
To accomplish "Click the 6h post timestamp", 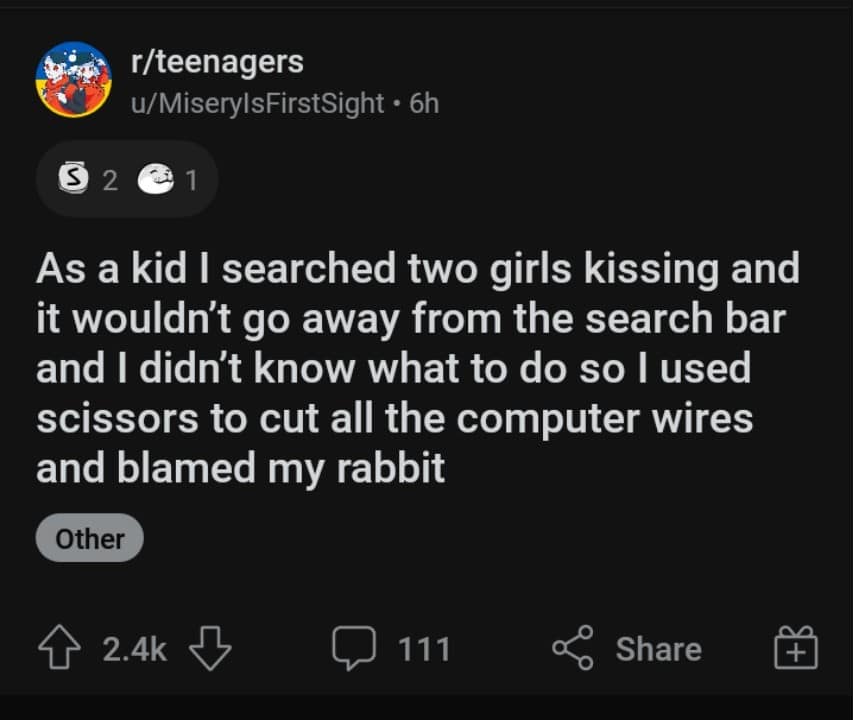I will (424, 103).
